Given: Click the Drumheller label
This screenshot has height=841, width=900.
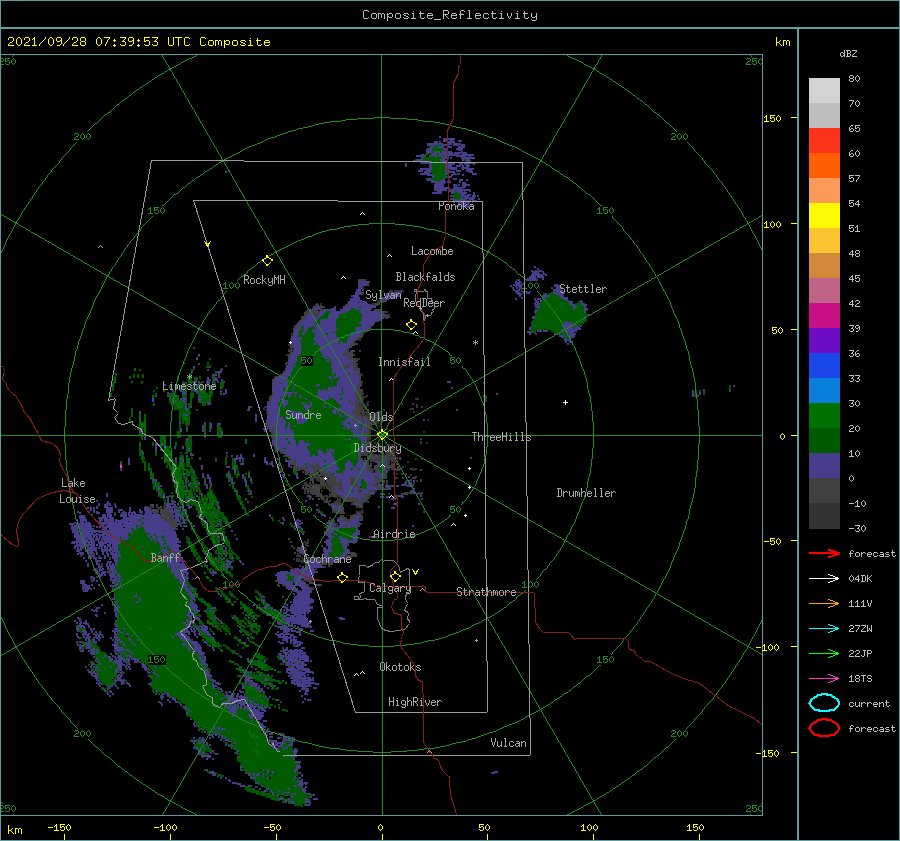Looking at the screenshot, I should point(586,493).
